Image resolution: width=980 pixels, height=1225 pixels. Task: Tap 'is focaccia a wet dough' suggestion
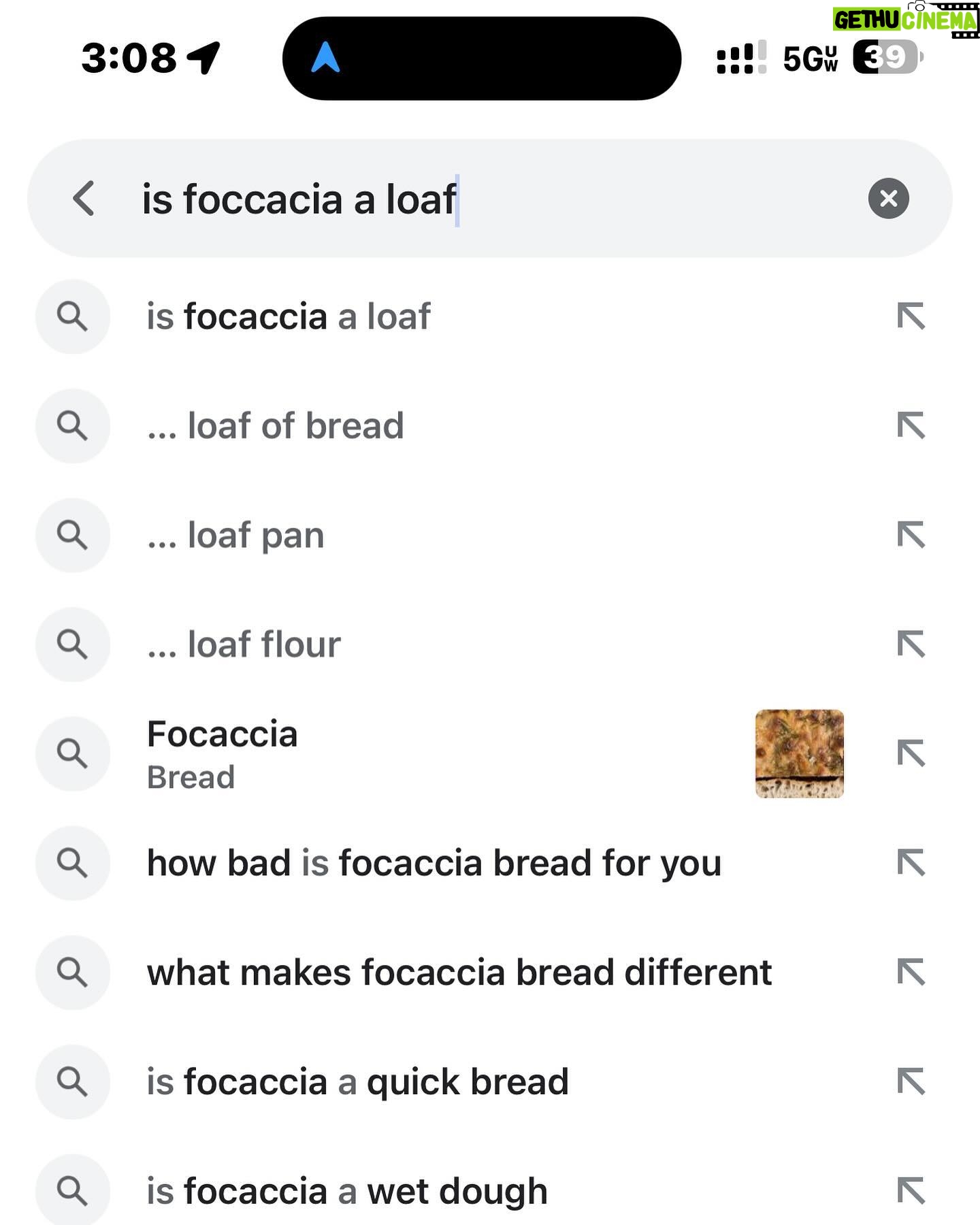(x=347, y=1192)
